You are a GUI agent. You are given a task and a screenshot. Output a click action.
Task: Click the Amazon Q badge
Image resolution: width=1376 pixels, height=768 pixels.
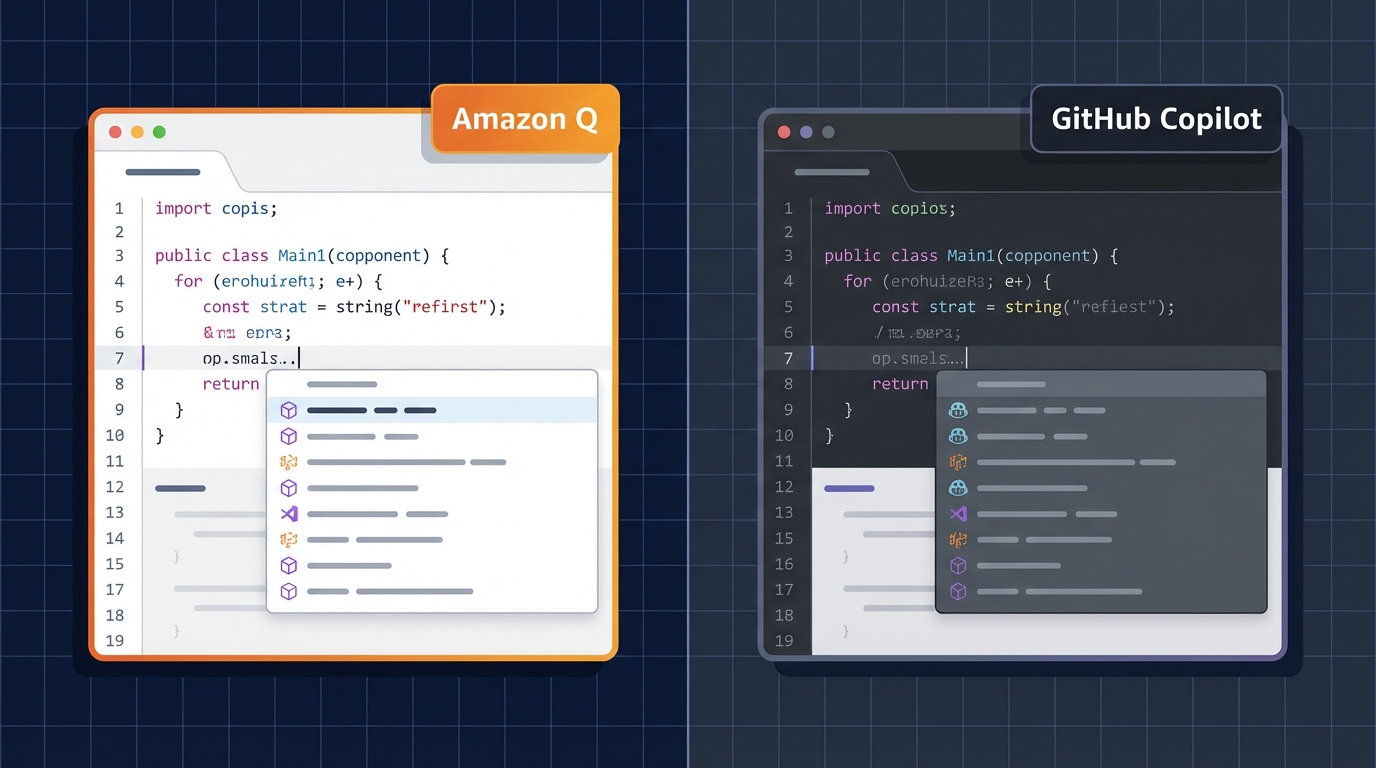(525, 119)
